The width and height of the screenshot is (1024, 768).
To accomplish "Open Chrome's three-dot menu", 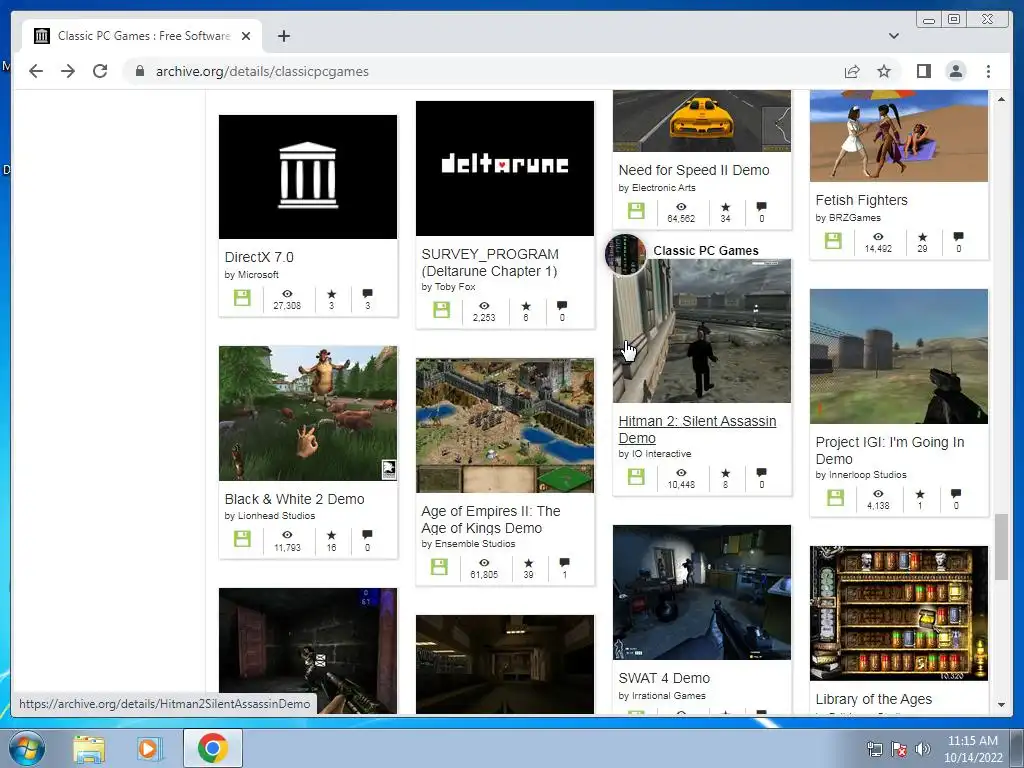I will (988, 71).
